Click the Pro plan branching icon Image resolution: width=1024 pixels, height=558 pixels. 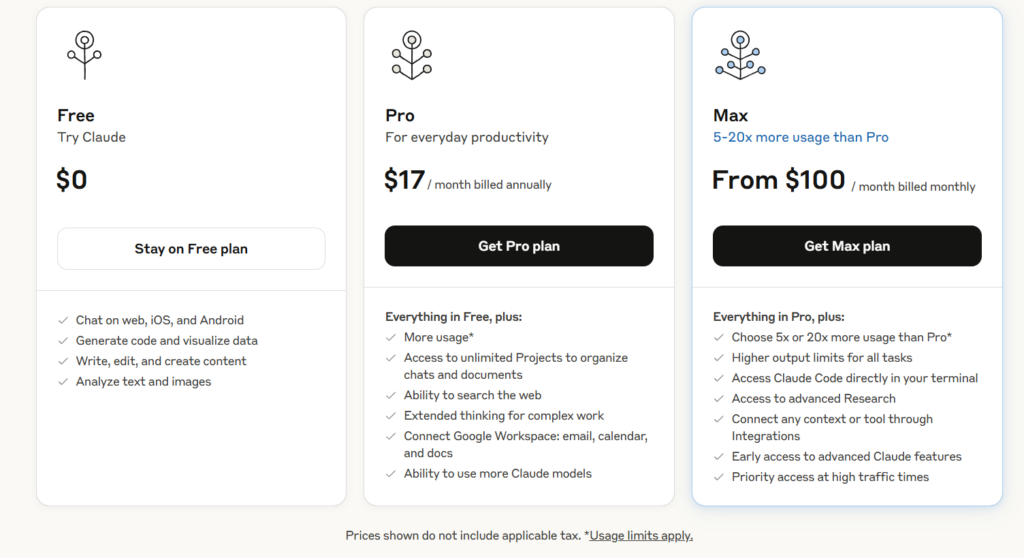[412, 55]
